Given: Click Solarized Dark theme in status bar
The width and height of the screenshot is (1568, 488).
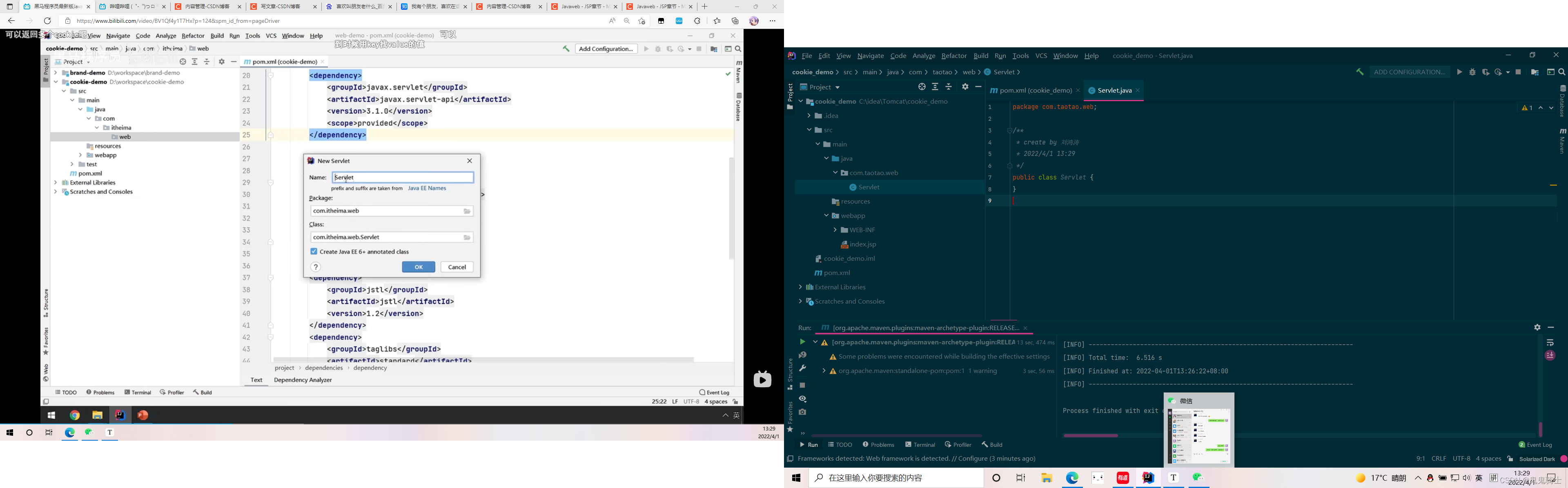Looking at the screenshot, I should click(1537, 459).
